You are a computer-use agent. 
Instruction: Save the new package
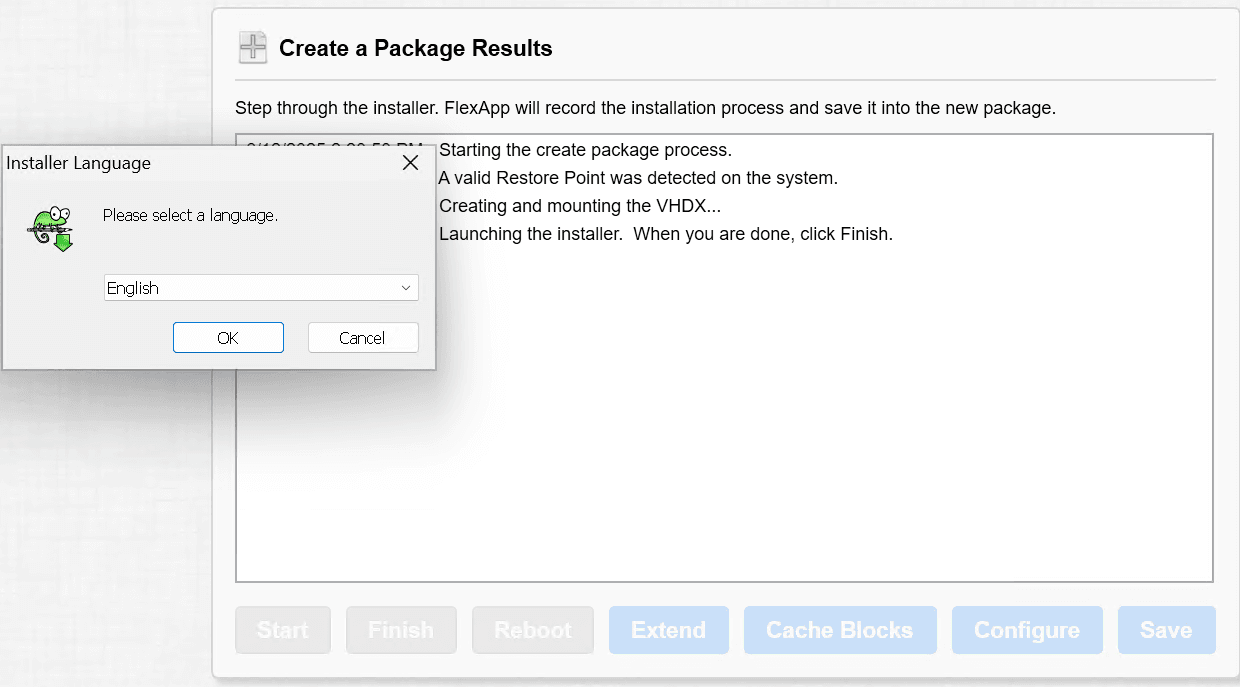(x=1166, y=630)
